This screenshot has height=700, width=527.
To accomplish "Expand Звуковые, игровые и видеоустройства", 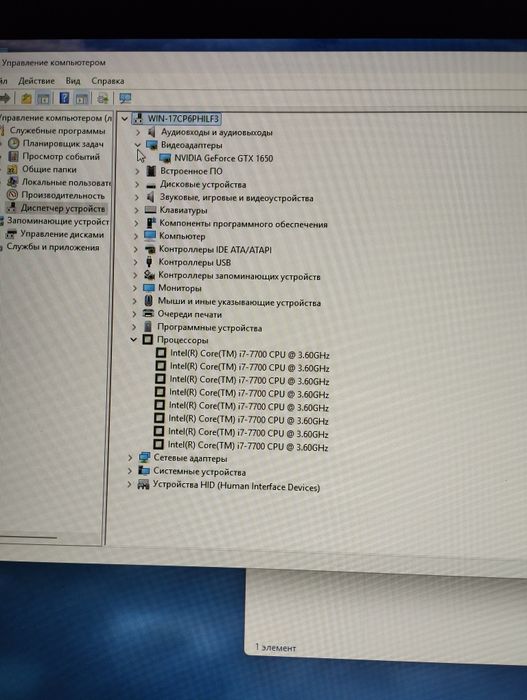I will tap(136, 197).
